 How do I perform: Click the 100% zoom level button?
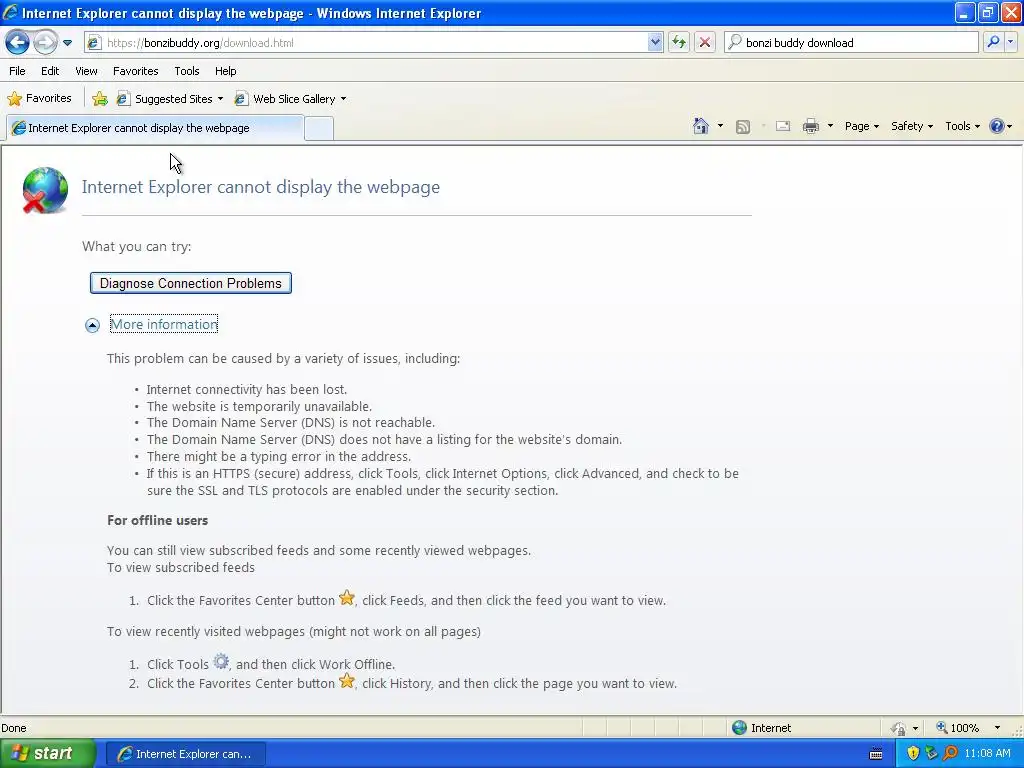point(958,728)
